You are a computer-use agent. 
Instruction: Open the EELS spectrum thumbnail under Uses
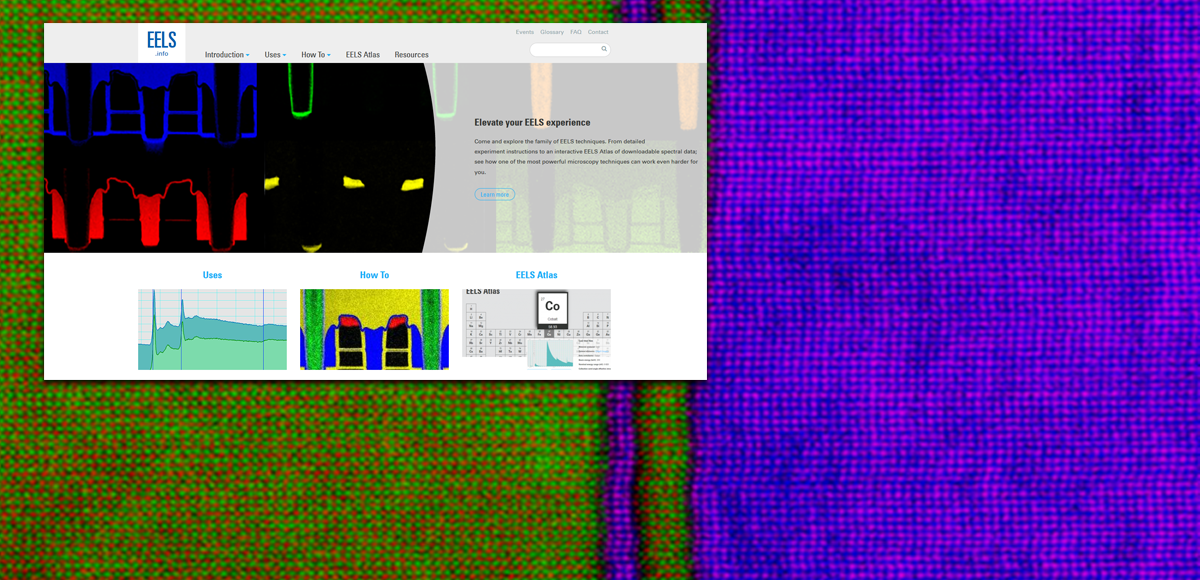(212, 328)
